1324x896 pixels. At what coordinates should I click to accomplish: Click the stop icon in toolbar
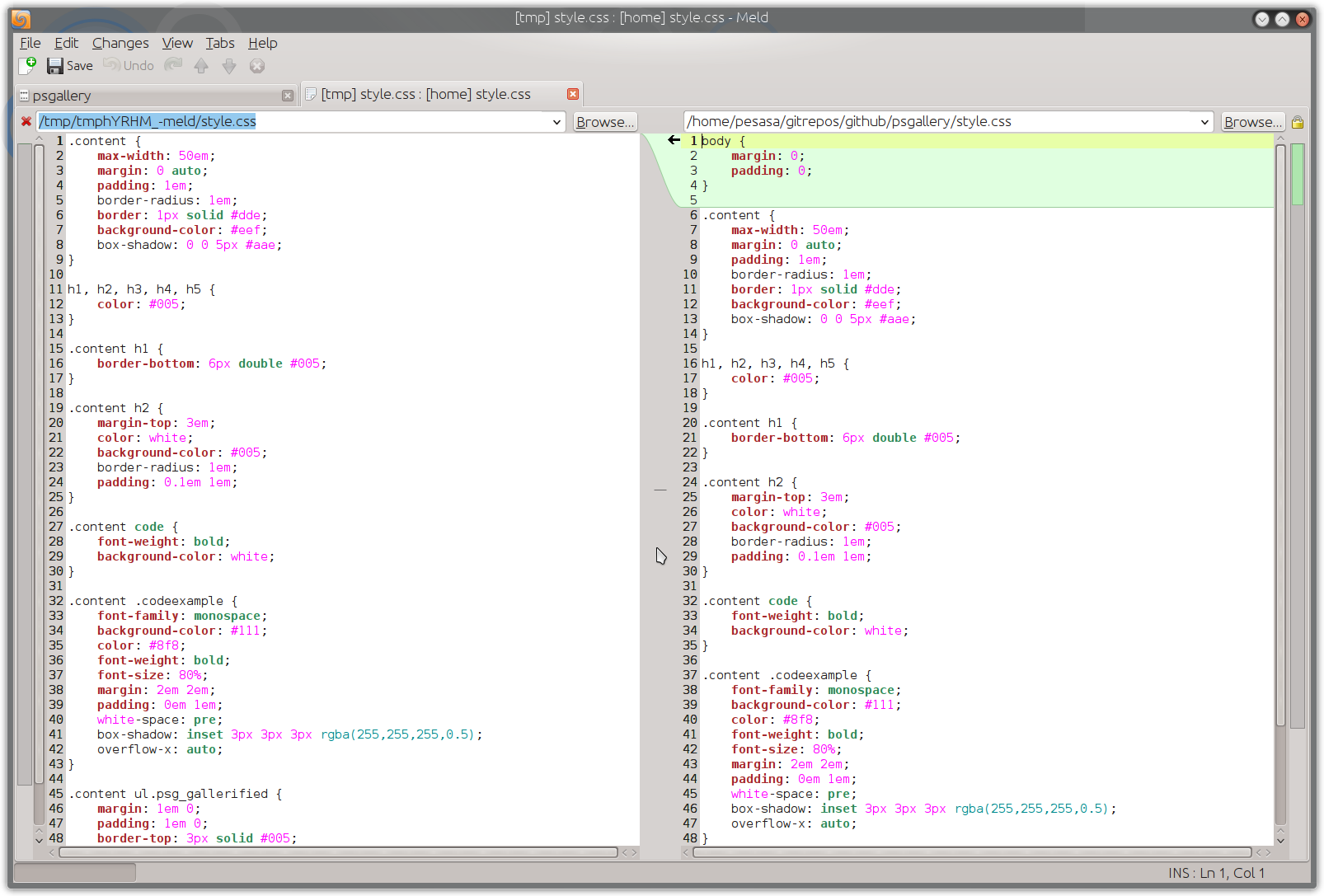pos(257,66)
